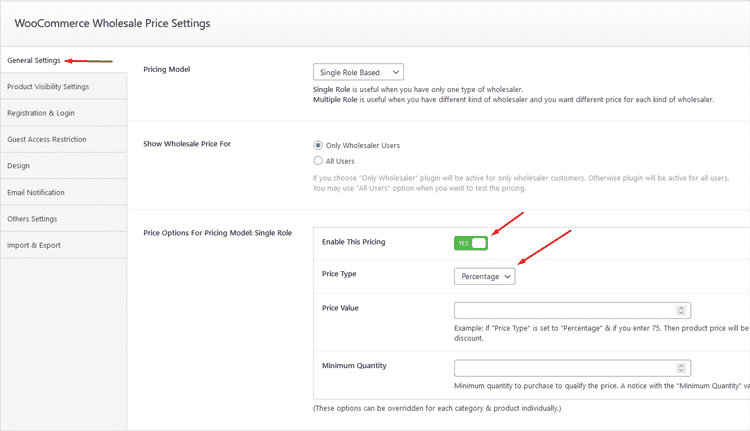Select the Multiple Role description line
This screenshot has width=750, height=431.
(x=514, y=99)
